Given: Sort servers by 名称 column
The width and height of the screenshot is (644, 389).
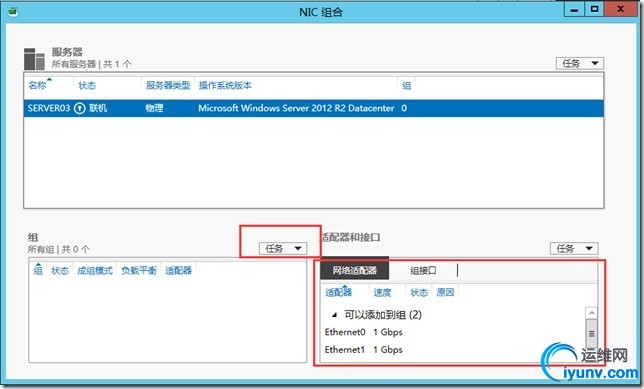Looking at the screenshot, I should (37, 85).
